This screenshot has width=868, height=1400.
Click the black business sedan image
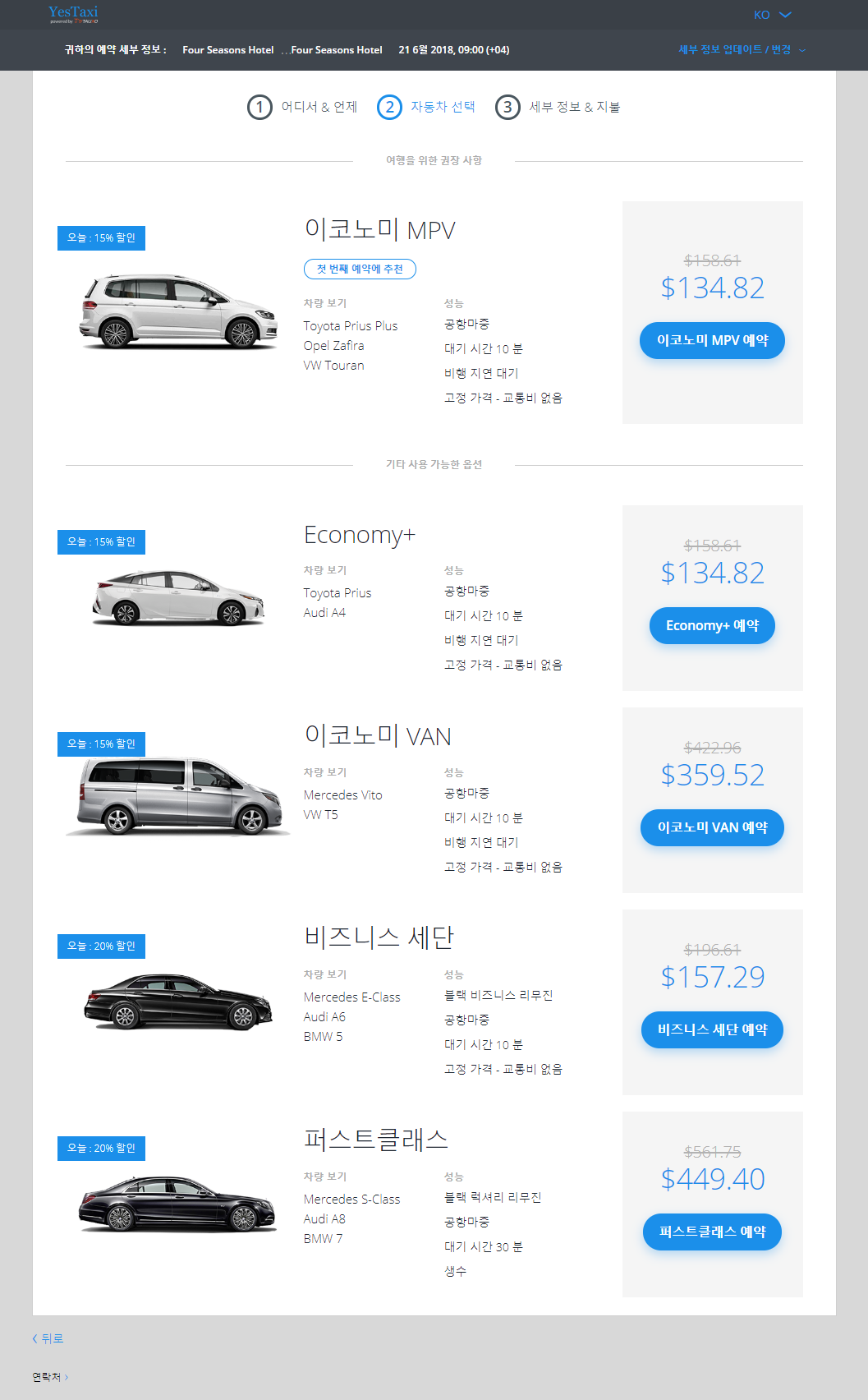tap(178, 1001)
